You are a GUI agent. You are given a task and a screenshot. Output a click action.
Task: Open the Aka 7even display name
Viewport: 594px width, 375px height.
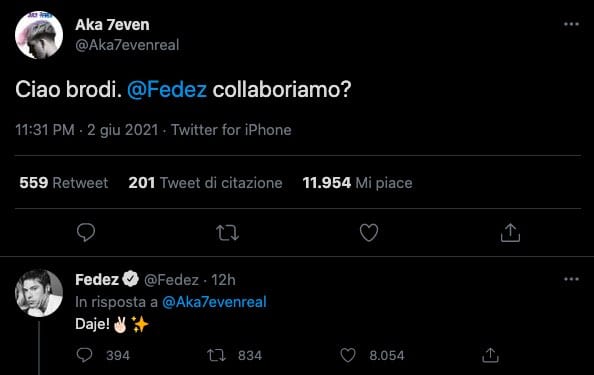(x=112, y=25)
